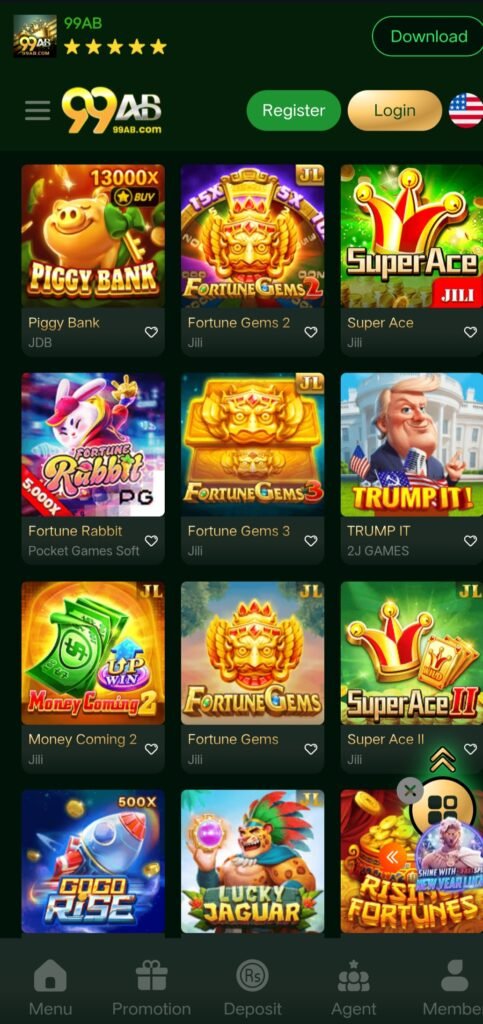The height and width of the screenshot is (1024, 483).
Task: Favorite Piggy Bank with heart icon
Action: (151, 332)
